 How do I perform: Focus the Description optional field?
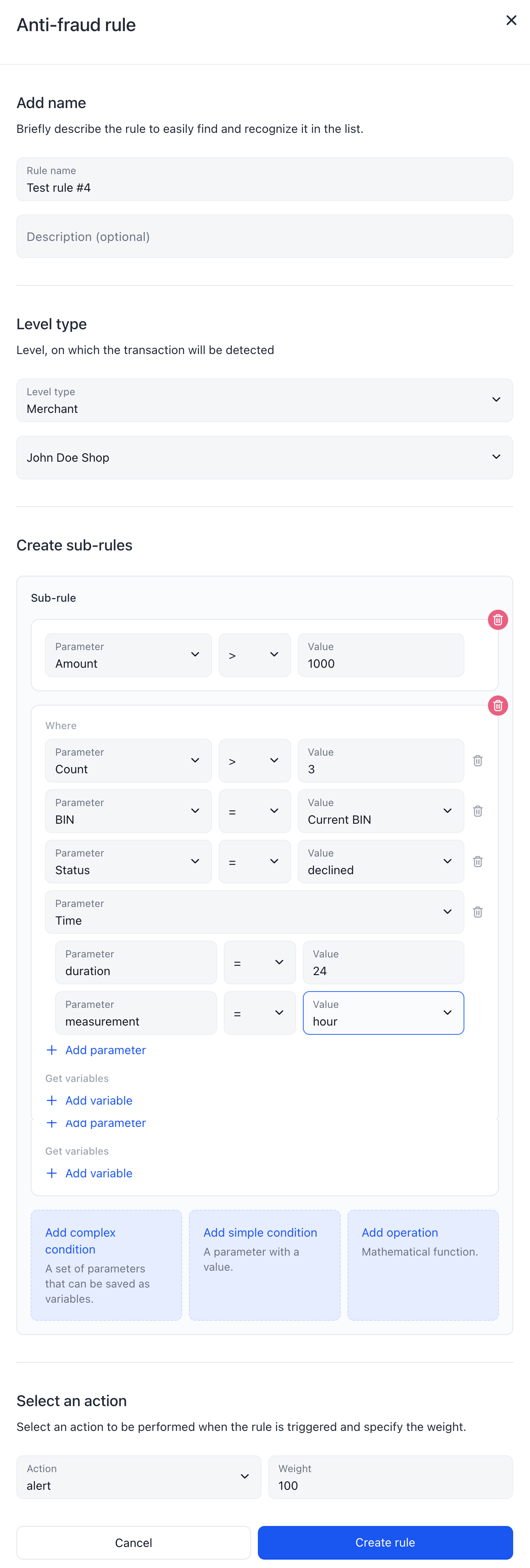(x=265, y=236)
